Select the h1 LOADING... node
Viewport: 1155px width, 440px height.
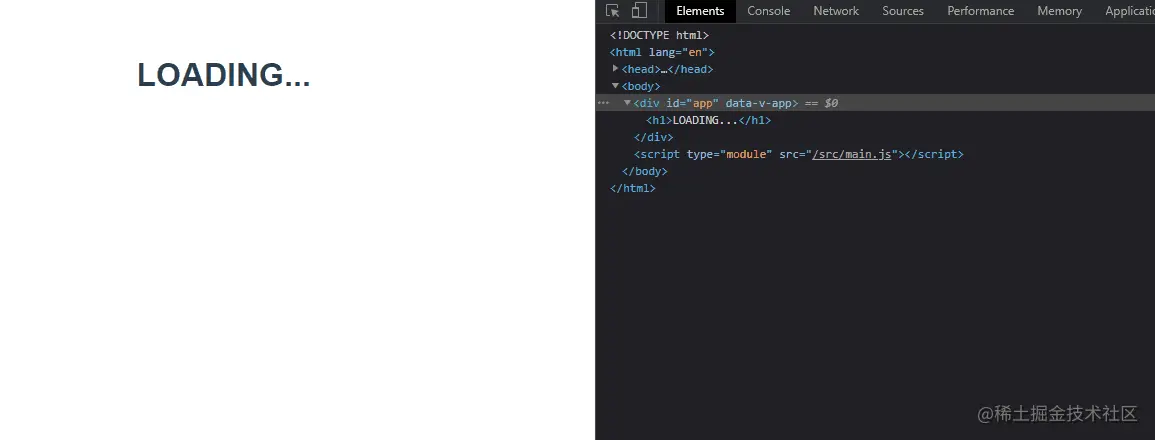pos(709,120)
